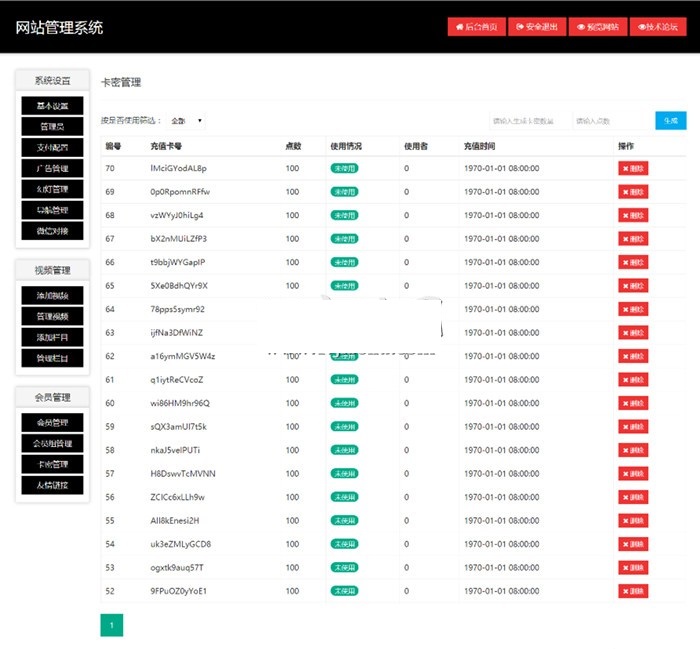700x649 pixels.
Task: Delete card row 64 78pps5symr92
Action: click(633, 309)
